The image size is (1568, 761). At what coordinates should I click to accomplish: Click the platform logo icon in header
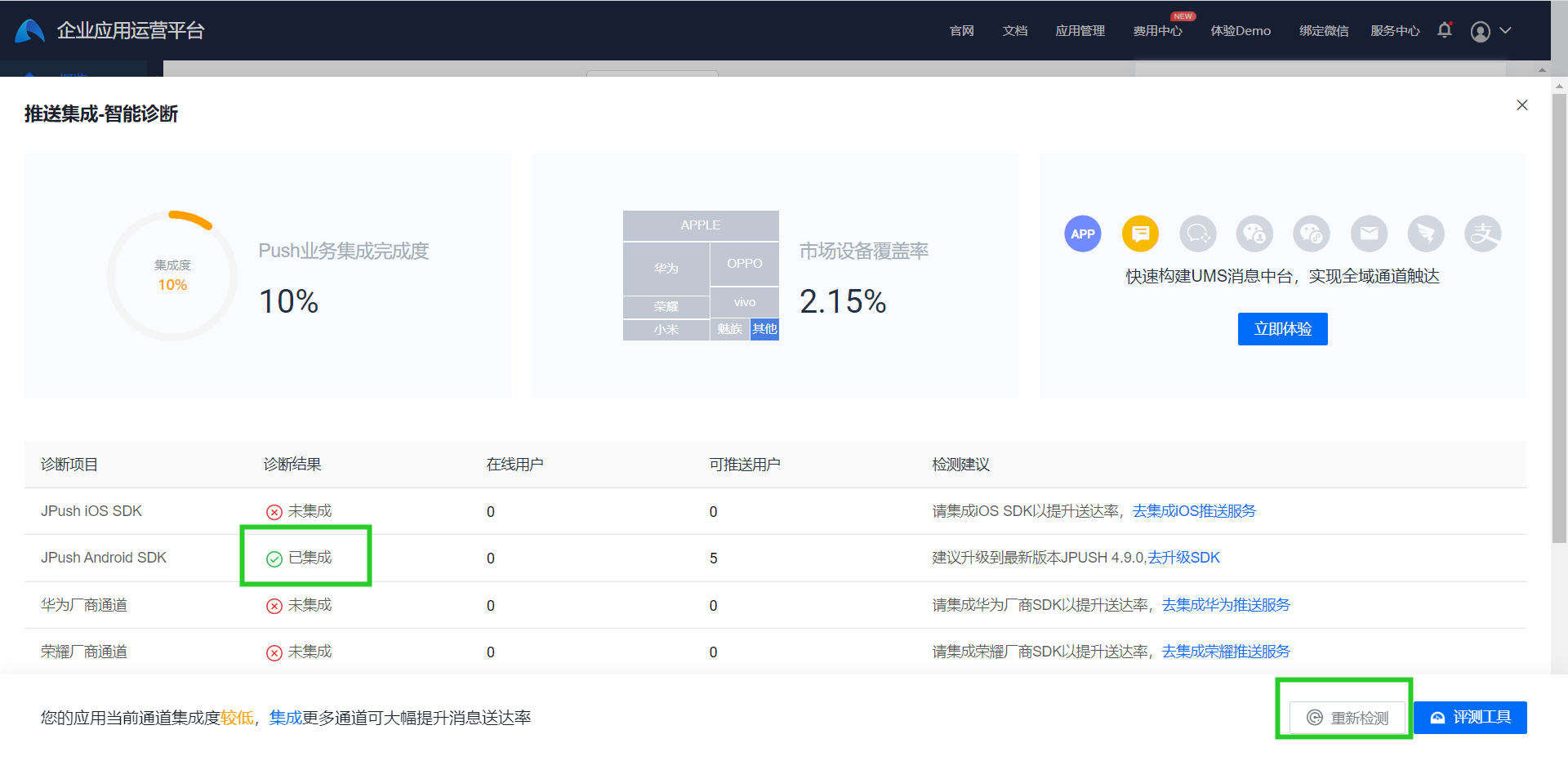coord(29,30)
